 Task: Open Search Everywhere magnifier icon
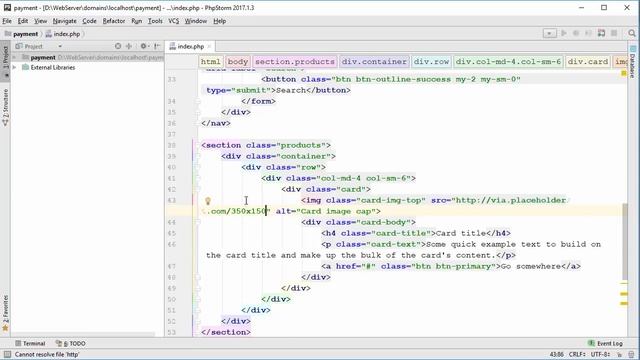632,33
